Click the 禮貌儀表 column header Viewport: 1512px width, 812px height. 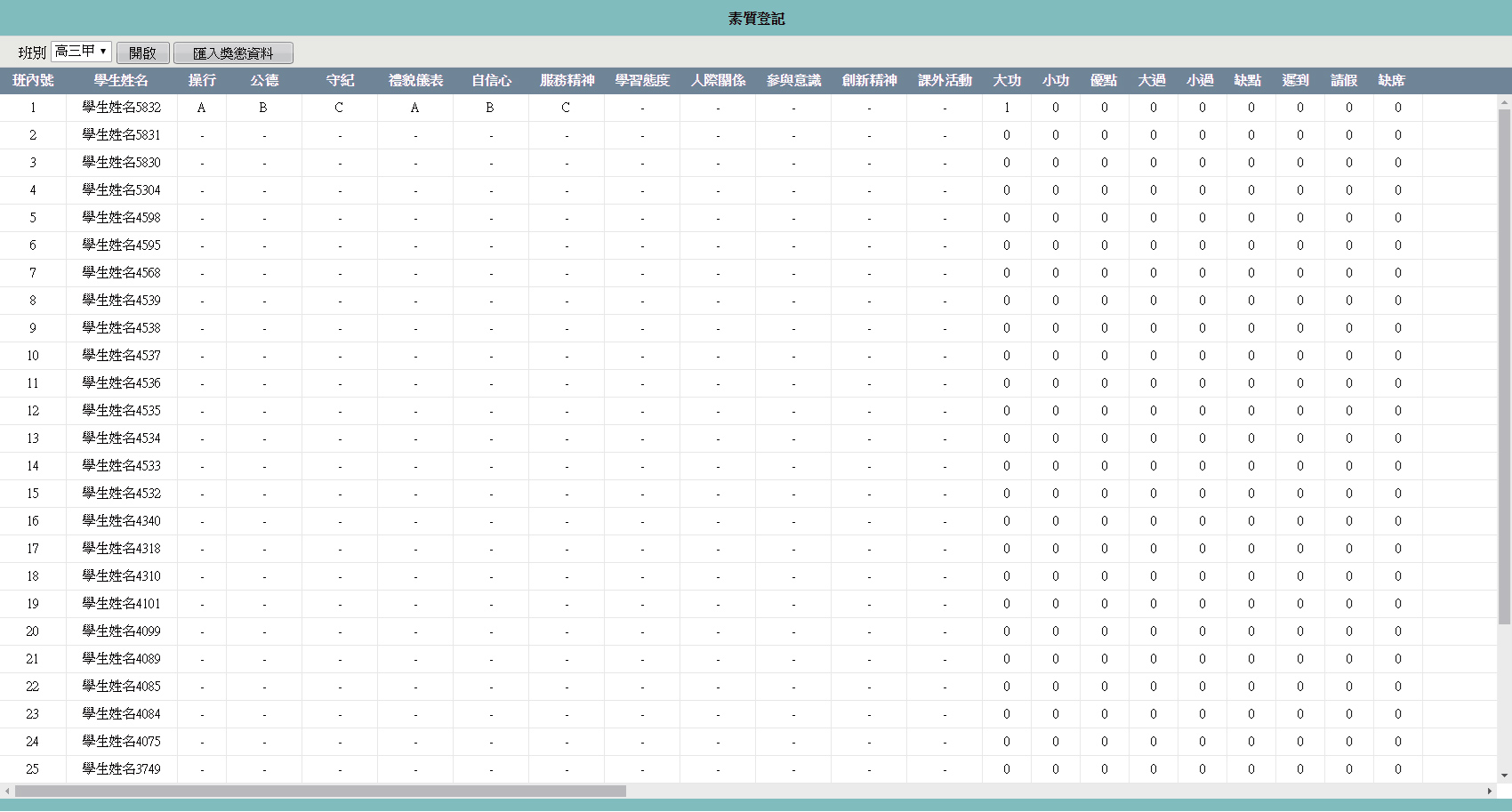point(415,81)
